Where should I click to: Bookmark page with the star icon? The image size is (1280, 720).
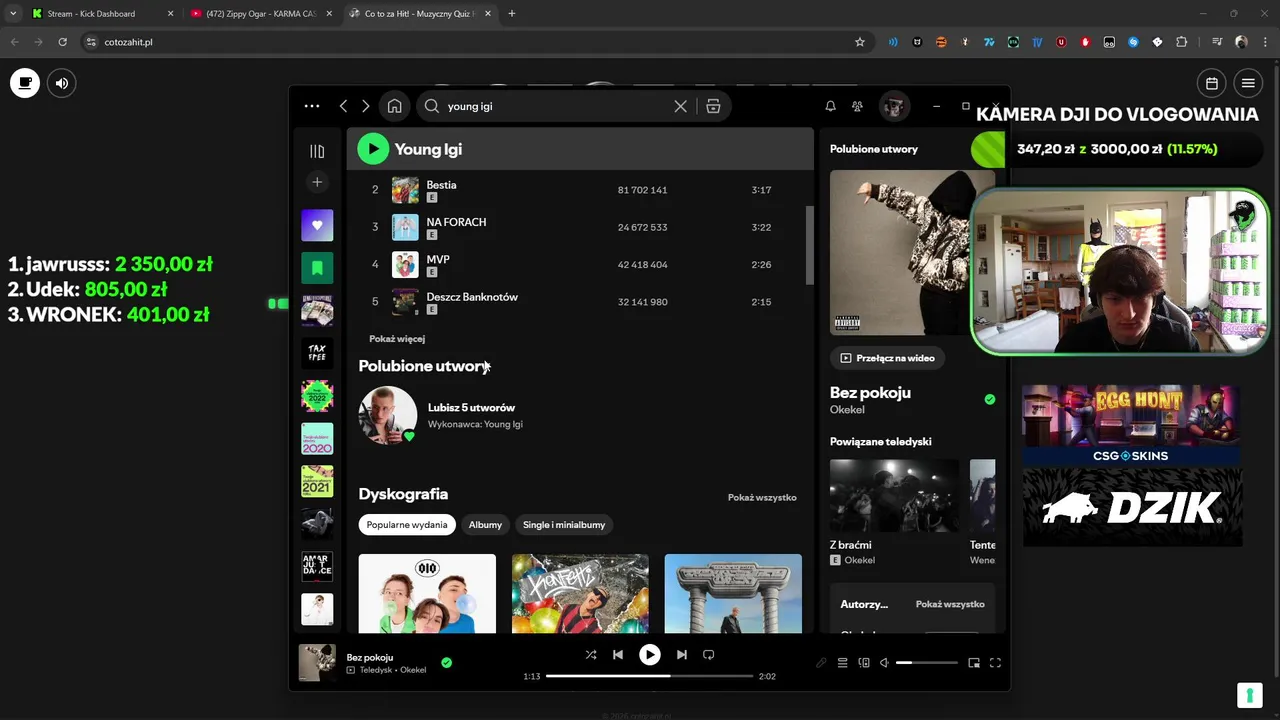click(859, 42)
